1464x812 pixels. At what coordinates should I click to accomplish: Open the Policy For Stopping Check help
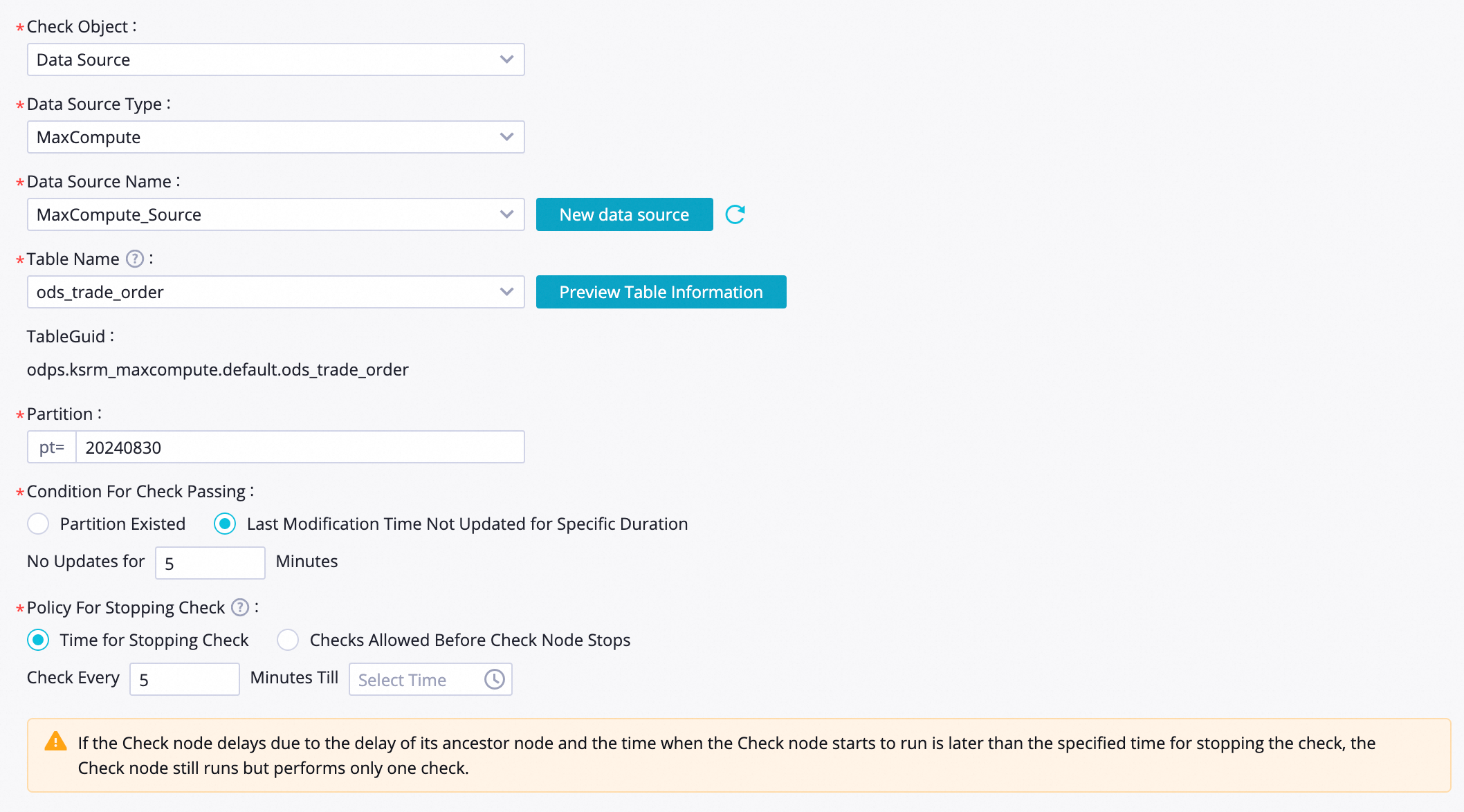(x=240, y=607)
